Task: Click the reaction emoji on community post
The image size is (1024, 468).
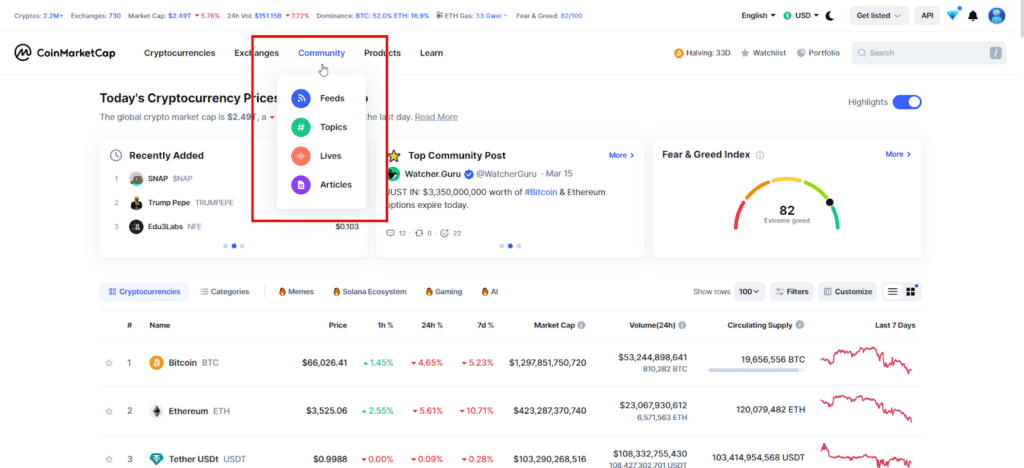Action: [x=445, y=233]
